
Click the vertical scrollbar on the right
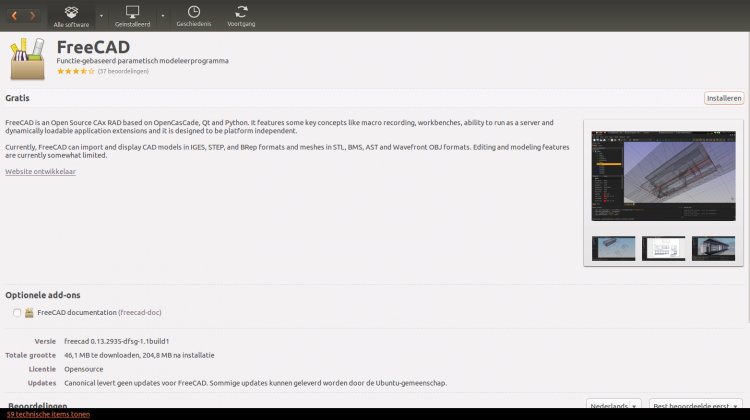[x=747, y=177]
